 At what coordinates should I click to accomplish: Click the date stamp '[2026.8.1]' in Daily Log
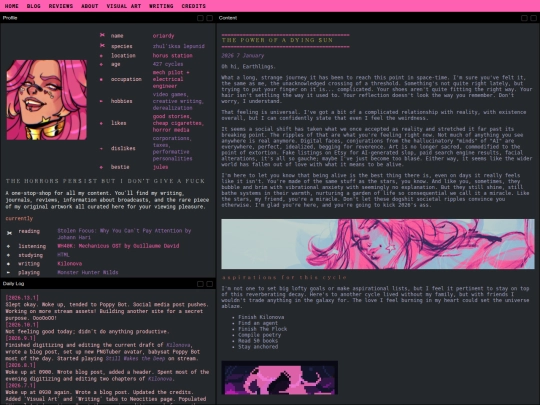20,365
